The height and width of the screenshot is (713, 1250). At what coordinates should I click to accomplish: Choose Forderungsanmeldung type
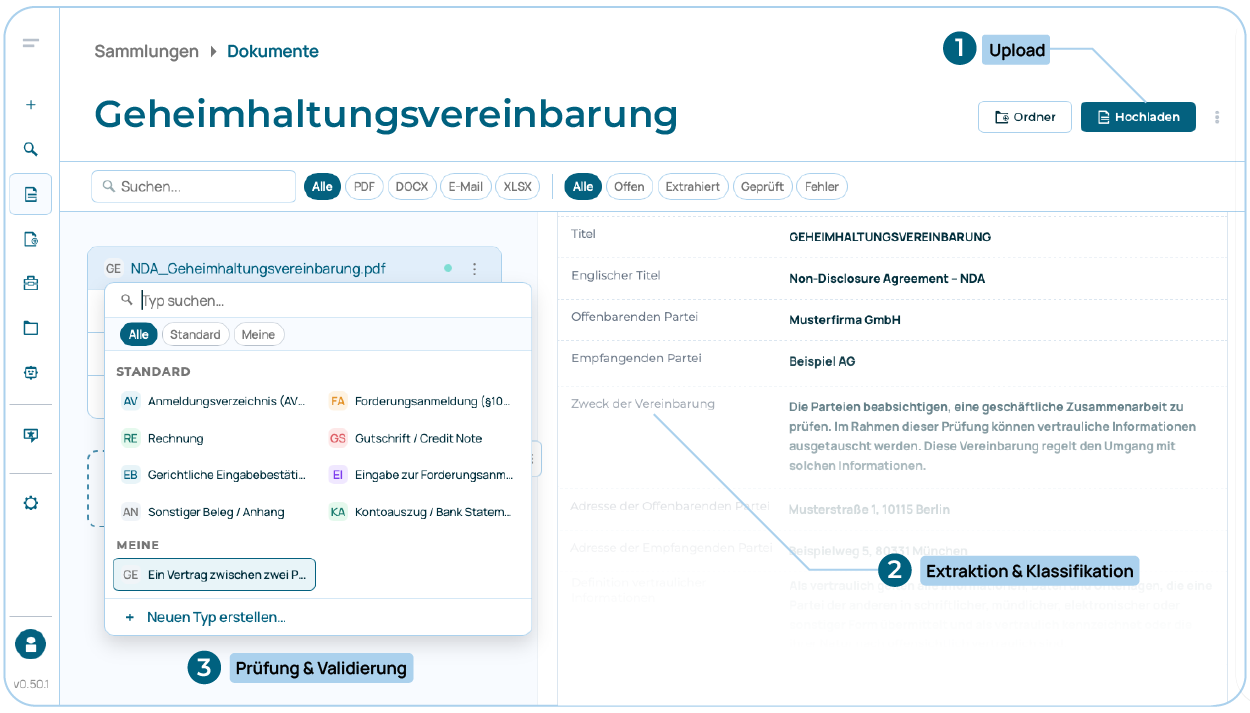point(421,401)
